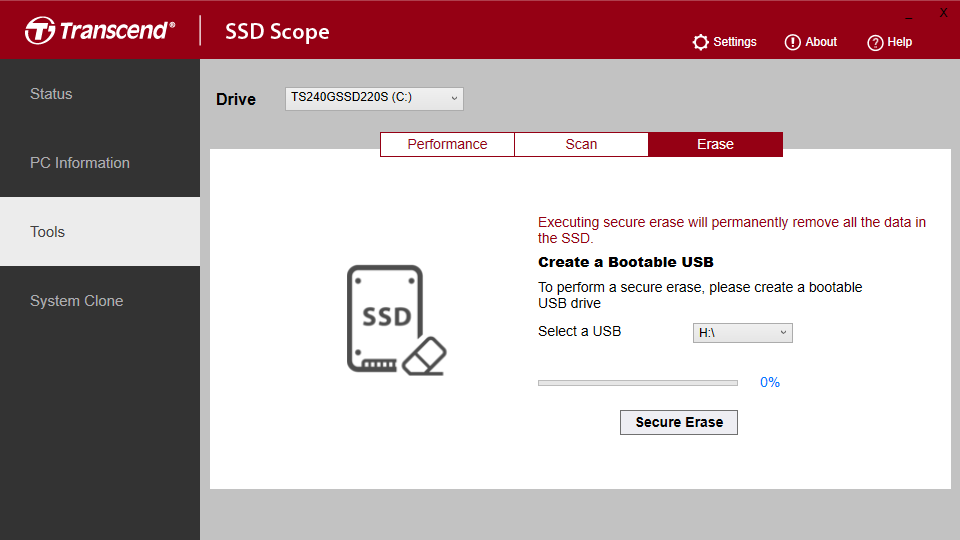
Task: Click the Transcend logo
Action: [x=100, y=30]
